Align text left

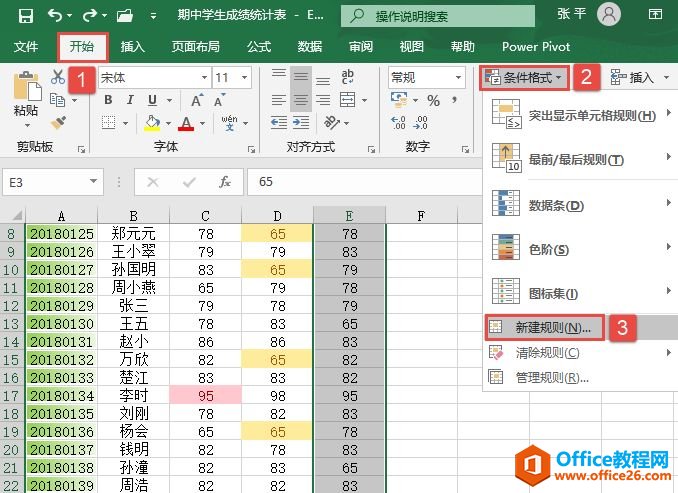(x=279, y=100)
